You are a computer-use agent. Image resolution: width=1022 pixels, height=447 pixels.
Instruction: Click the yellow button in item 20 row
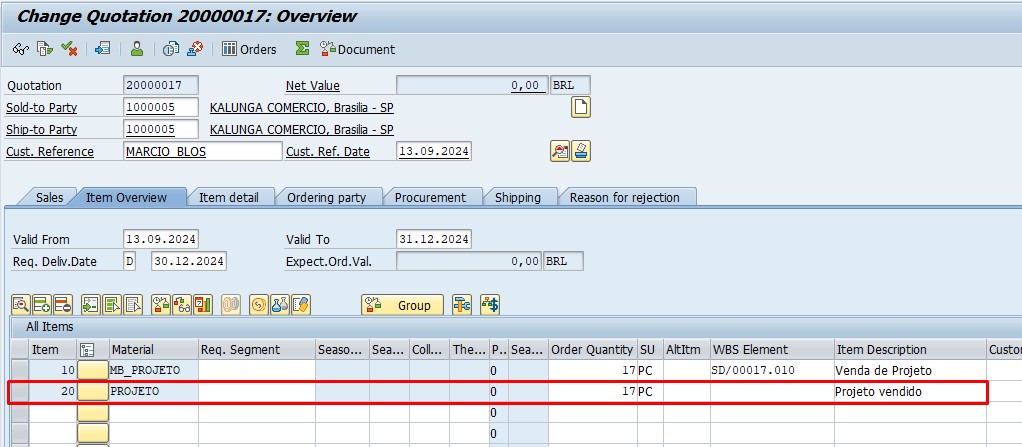(x=93, y=391)
